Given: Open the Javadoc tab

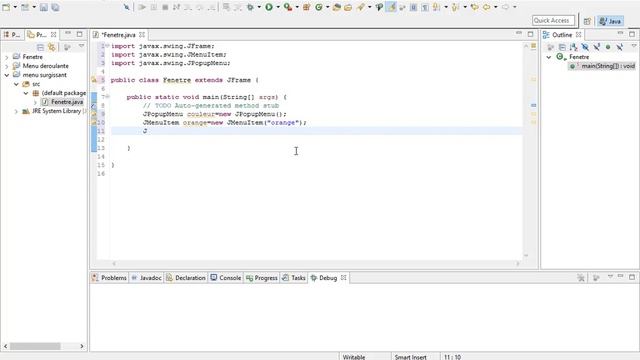Looking at the screenshot, I should coord(147,278).
